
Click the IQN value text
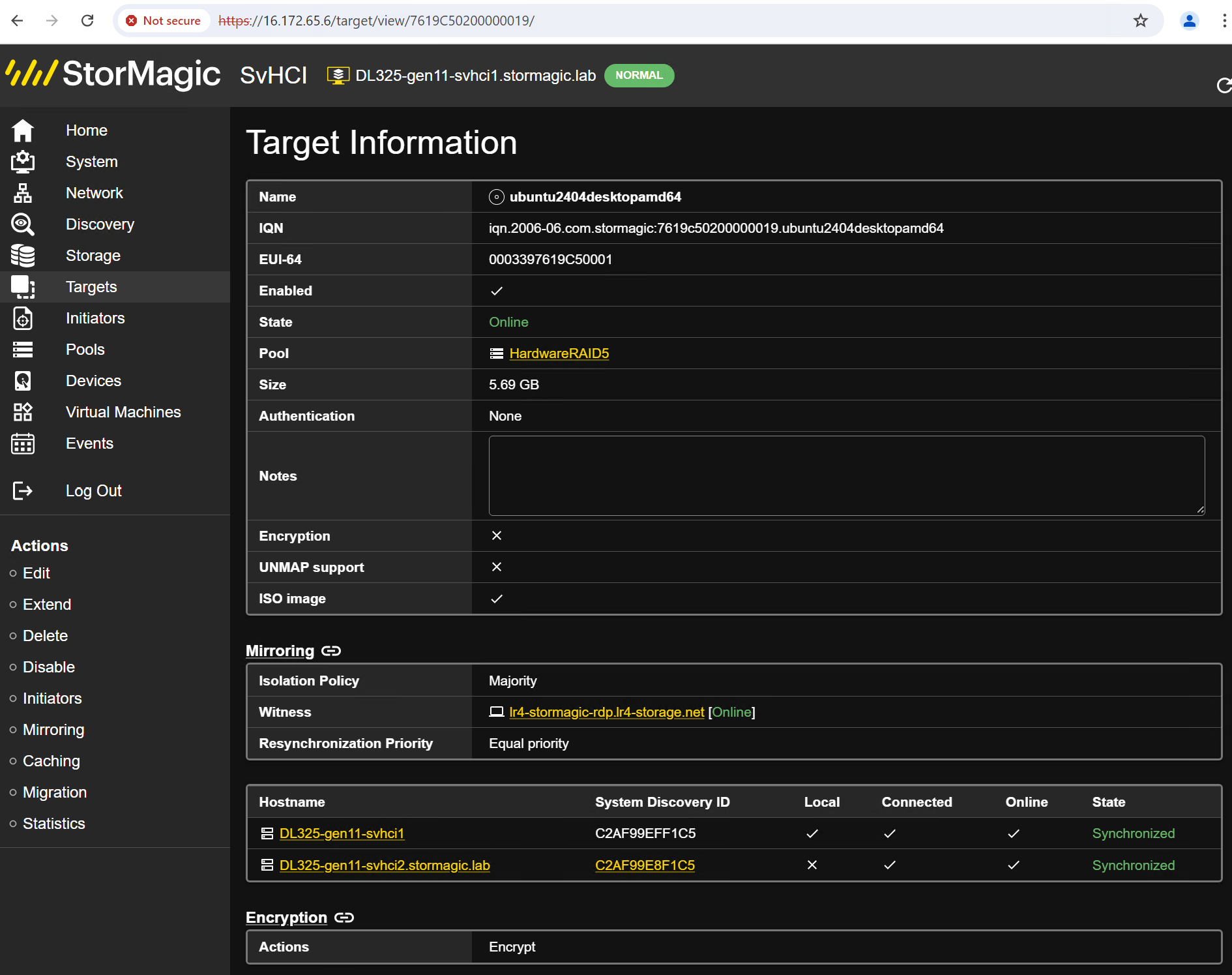tap(716, 228)
